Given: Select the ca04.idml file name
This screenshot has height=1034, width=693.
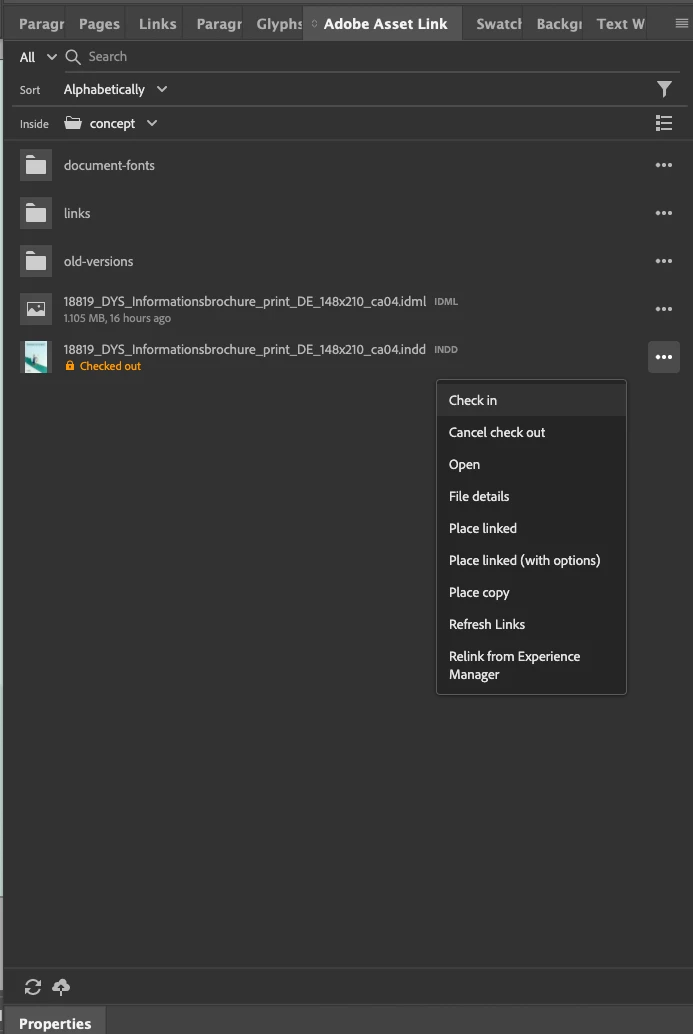Looking at the screenshot, I should click(245, 301).
